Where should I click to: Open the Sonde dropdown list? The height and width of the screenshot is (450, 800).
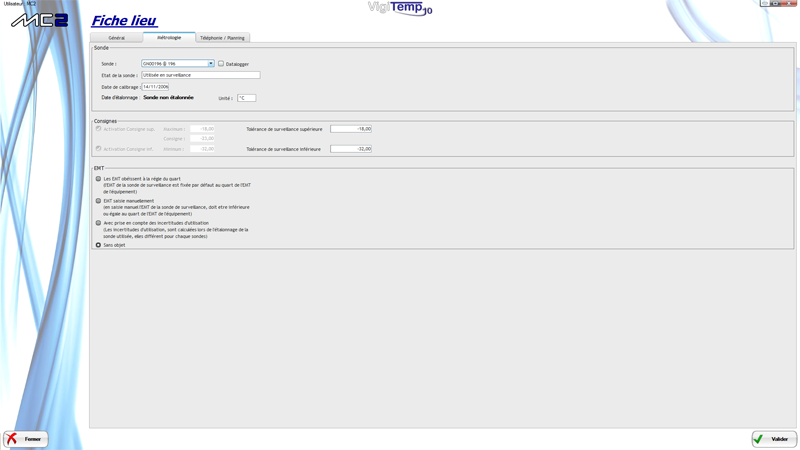211,64
